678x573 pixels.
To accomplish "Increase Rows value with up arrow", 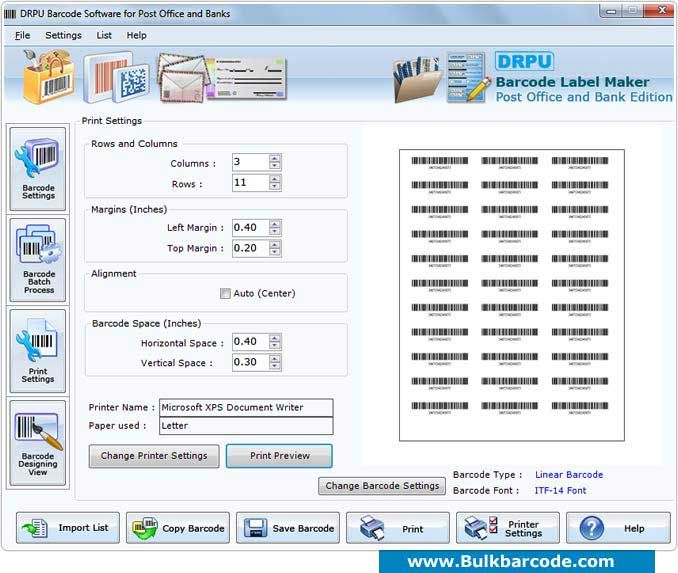I will (275, 179).
